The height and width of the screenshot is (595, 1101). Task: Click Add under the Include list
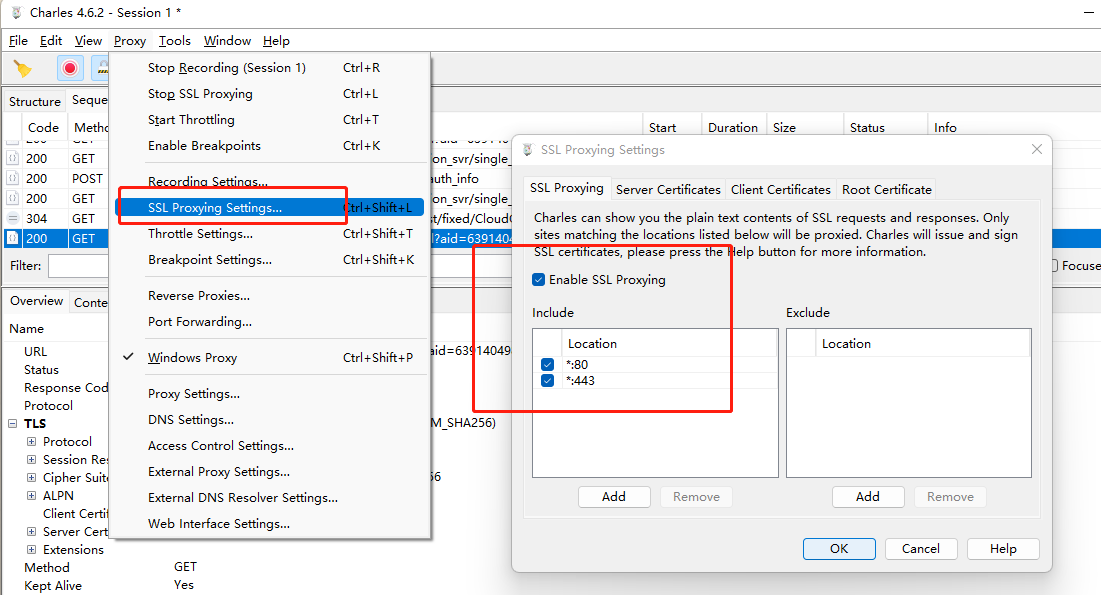click(614, 497)
